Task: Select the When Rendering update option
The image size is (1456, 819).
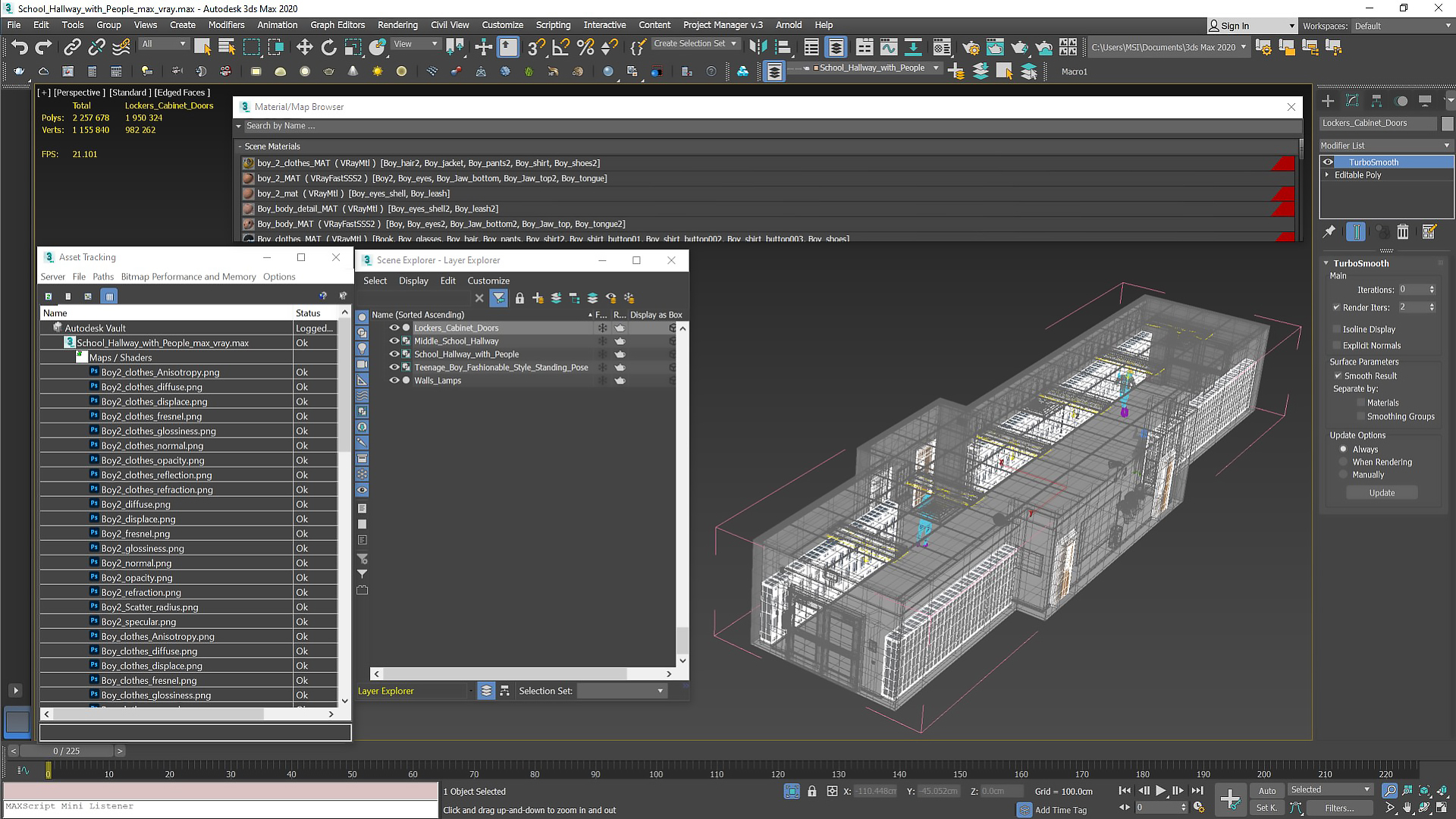Action: click(x=1344, y=463)
